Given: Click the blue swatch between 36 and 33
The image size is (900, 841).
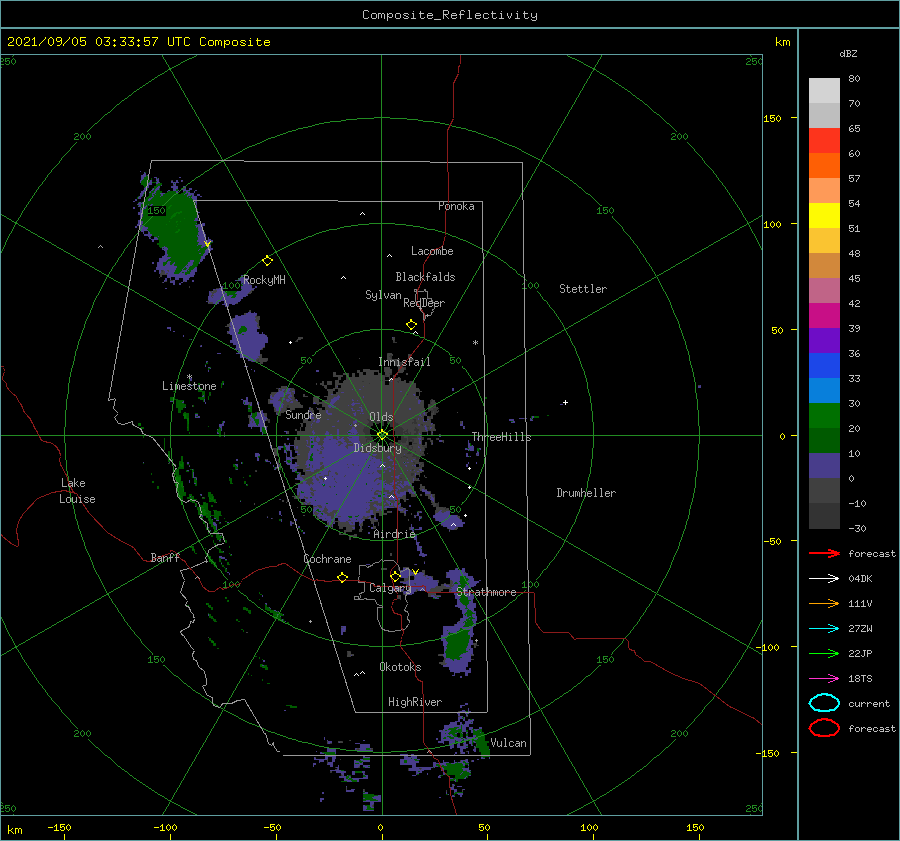Looking at the screenshot, I should (824, 365).
